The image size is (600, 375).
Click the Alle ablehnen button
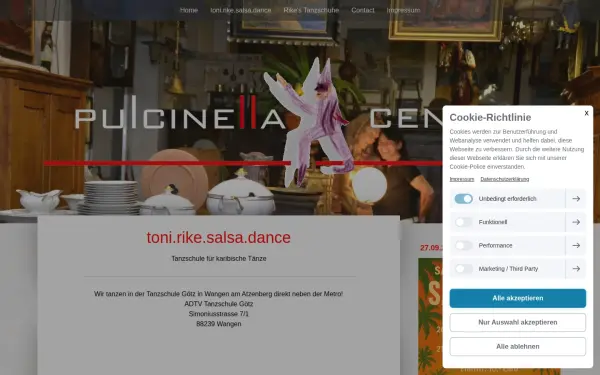click(517, 346)
